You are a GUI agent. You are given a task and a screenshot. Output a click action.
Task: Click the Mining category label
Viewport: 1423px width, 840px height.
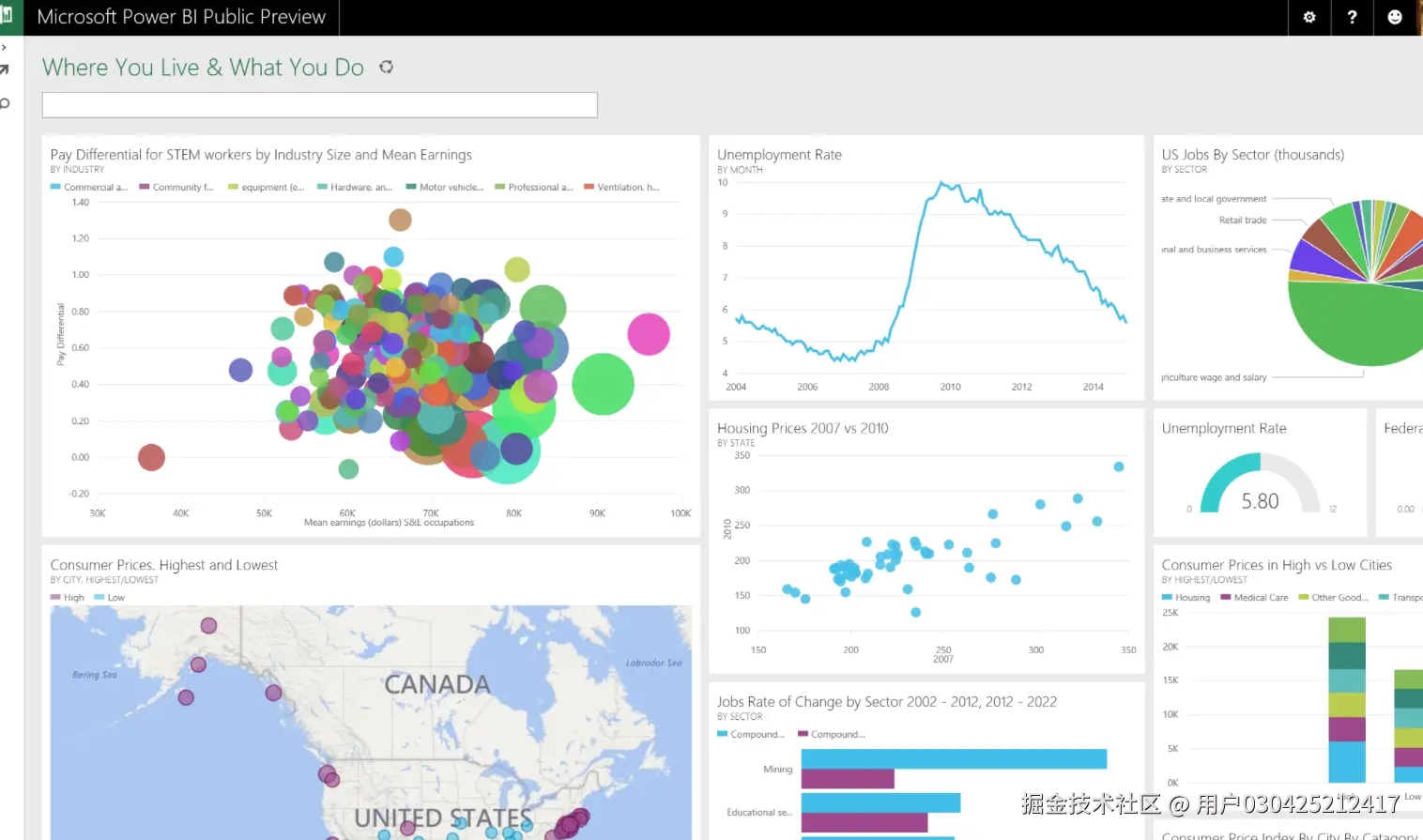tap(778, 770)
